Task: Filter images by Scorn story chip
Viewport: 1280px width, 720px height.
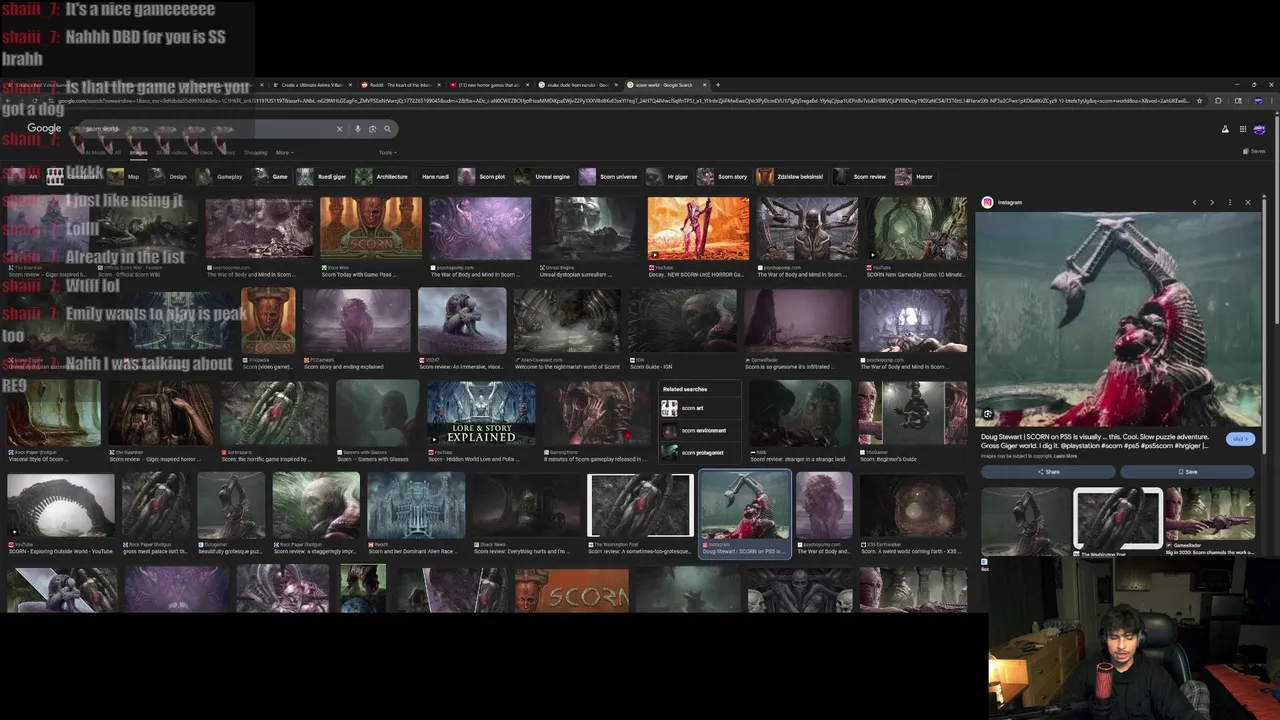Action: point(723,177)
